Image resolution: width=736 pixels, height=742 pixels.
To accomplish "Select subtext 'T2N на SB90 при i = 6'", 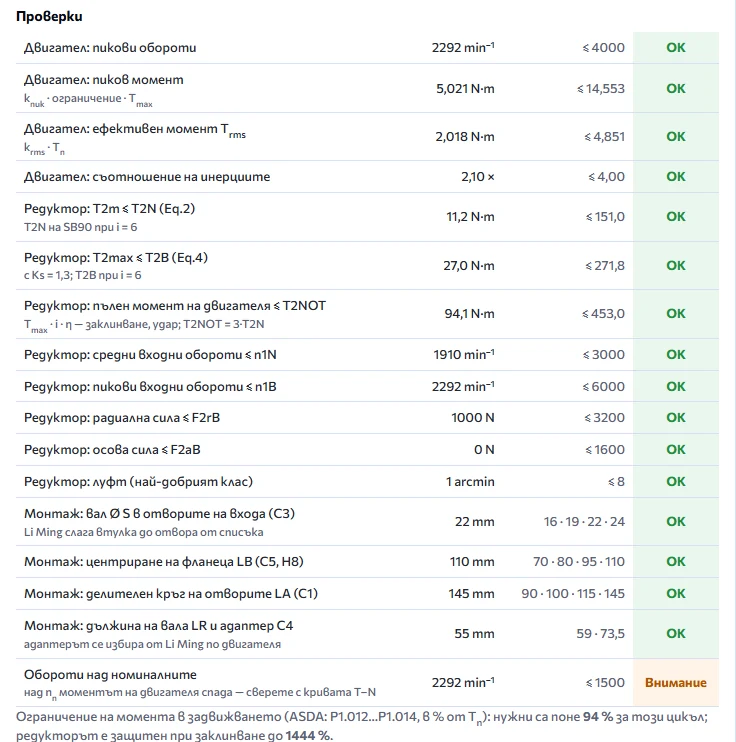I will tap(80, 227).
